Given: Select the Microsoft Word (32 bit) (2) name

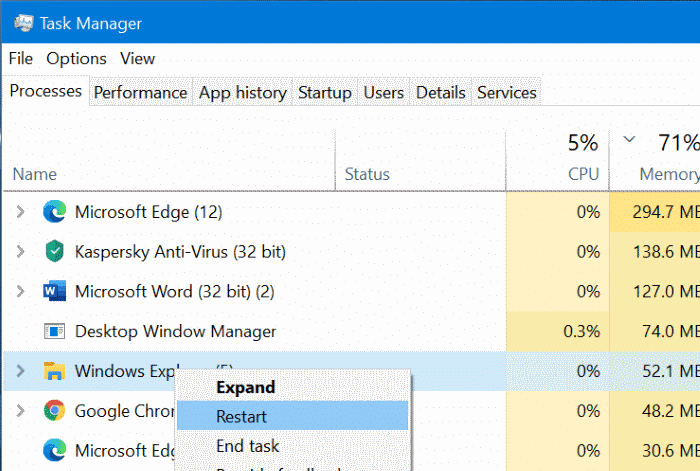Looking at the screenshot, I should 175,292.
